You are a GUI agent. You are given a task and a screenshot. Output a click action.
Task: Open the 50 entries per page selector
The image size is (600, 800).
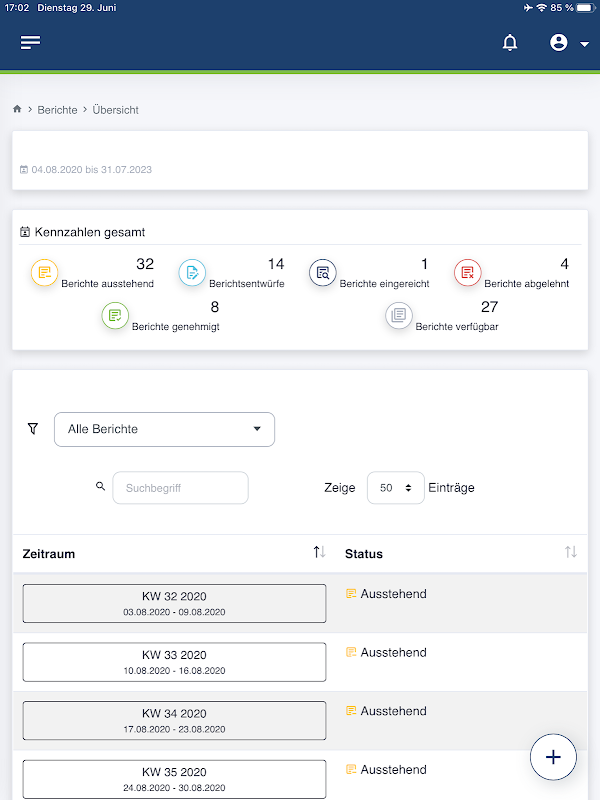[x=396, y=488]
